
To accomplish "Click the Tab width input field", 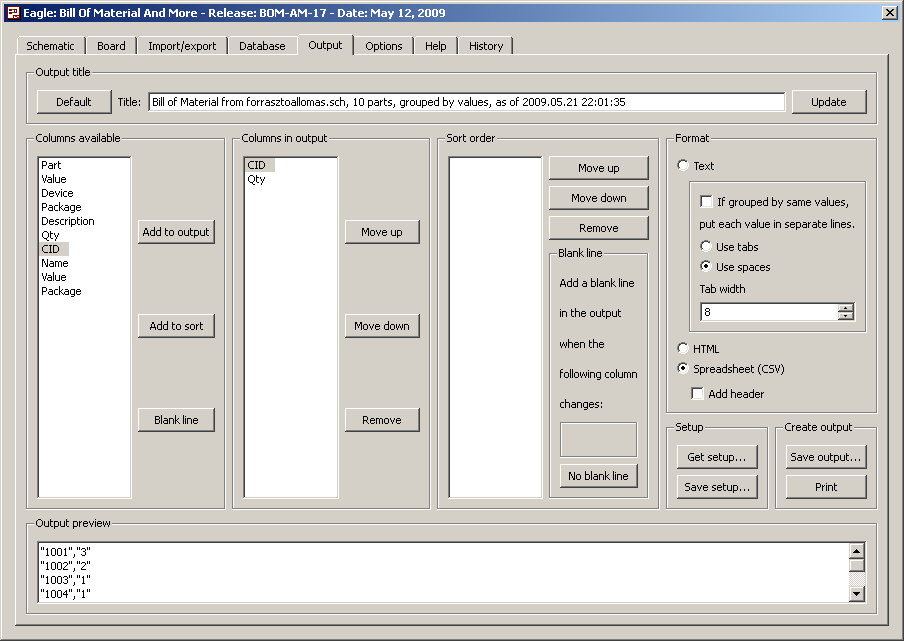I will [x=769, y=312].
